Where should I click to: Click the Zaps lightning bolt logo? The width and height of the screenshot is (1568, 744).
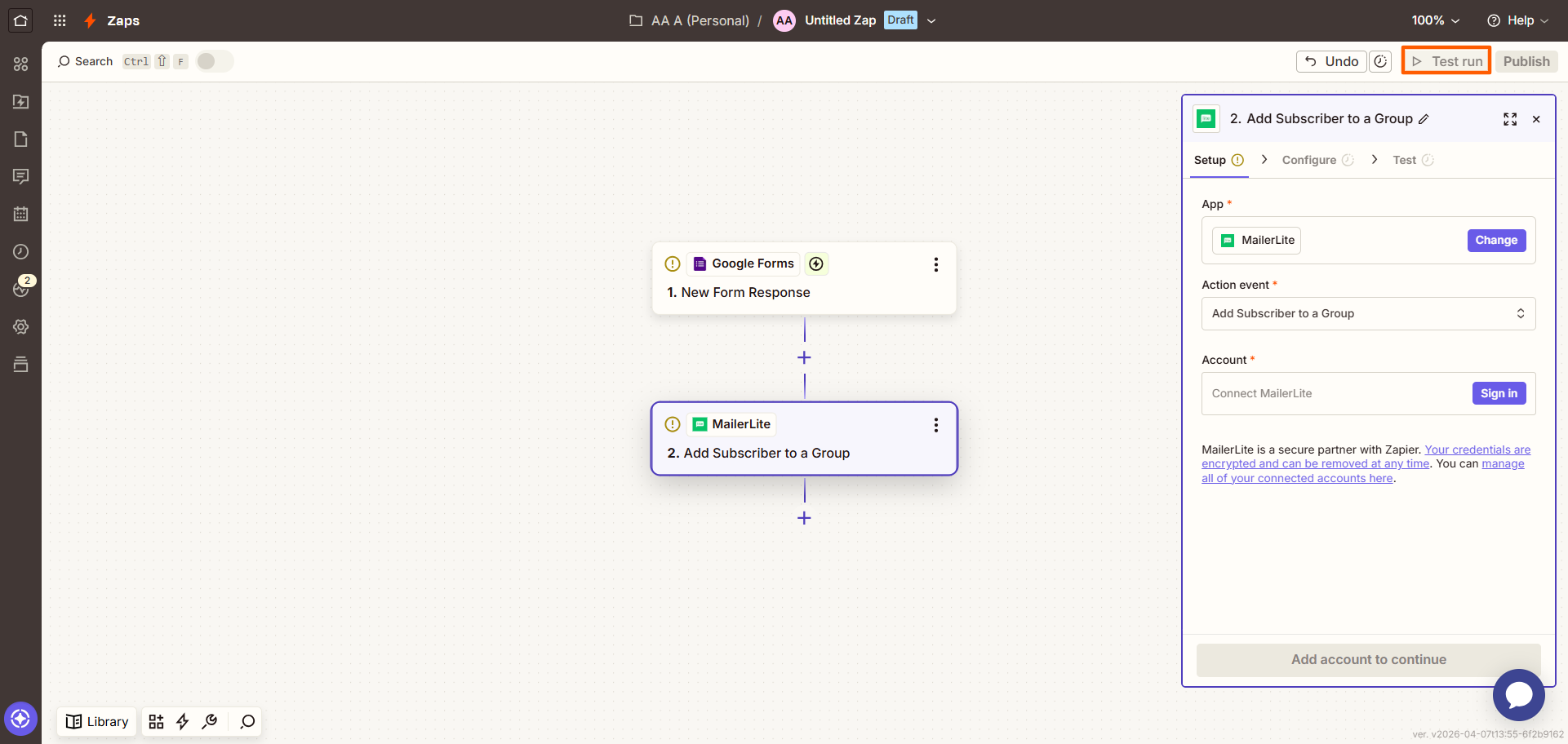tap(91, 20)
